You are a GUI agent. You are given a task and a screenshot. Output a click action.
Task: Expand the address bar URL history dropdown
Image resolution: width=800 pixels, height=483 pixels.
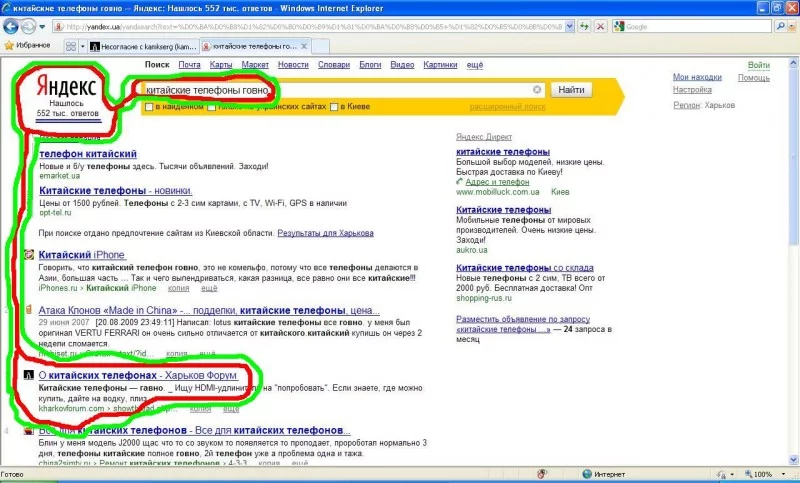[570, 27]
